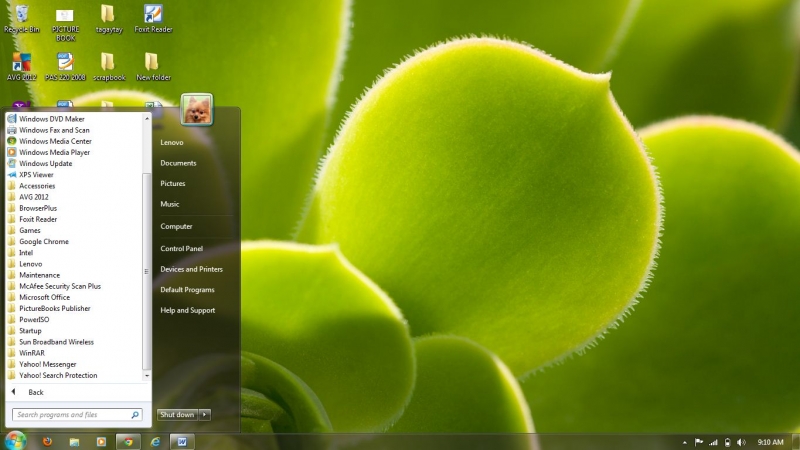Expand the Google Chrome program folder

click(x=43, y=241)
